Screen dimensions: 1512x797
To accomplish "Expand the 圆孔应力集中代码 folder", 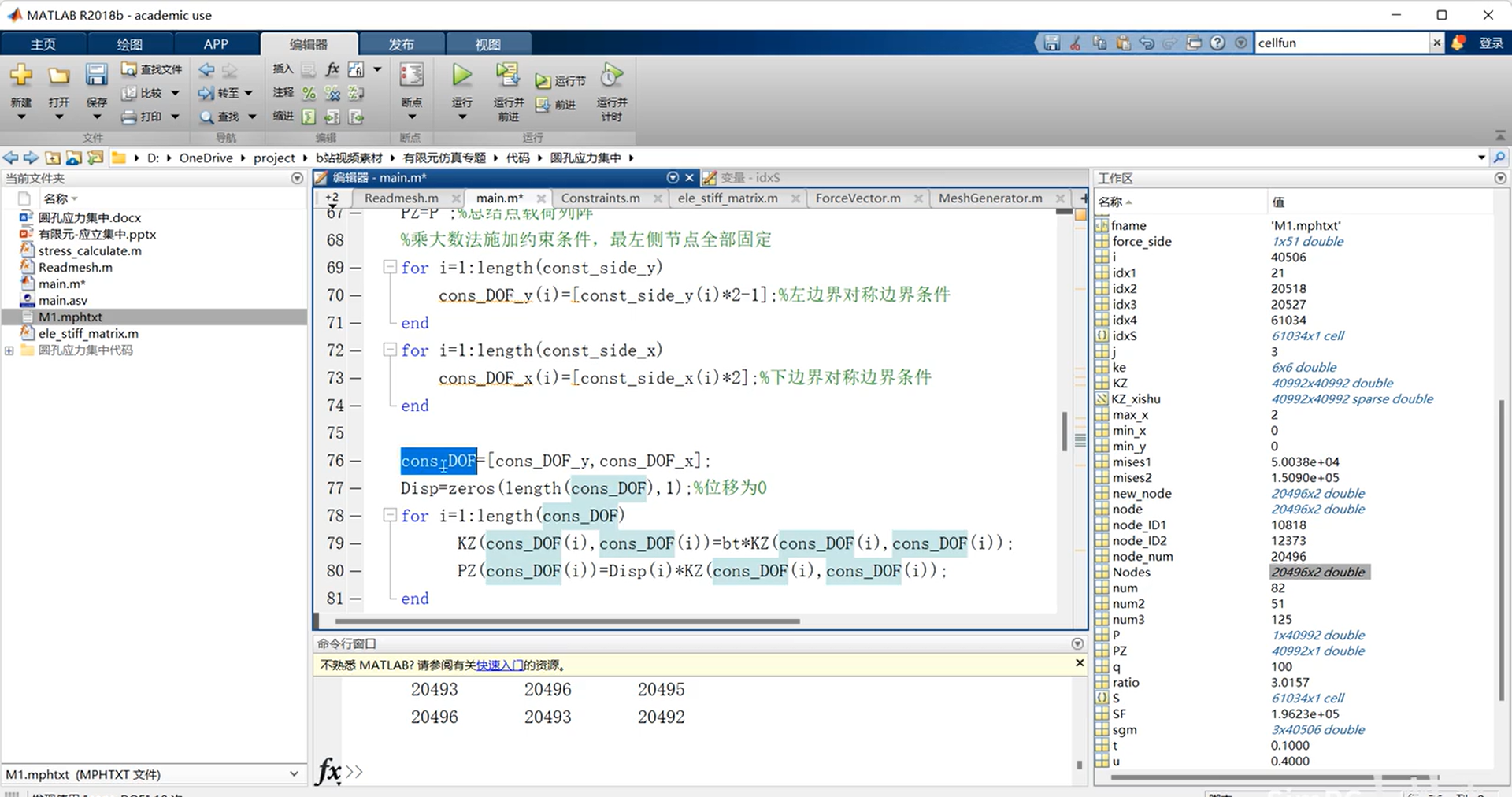I will 9,350.
